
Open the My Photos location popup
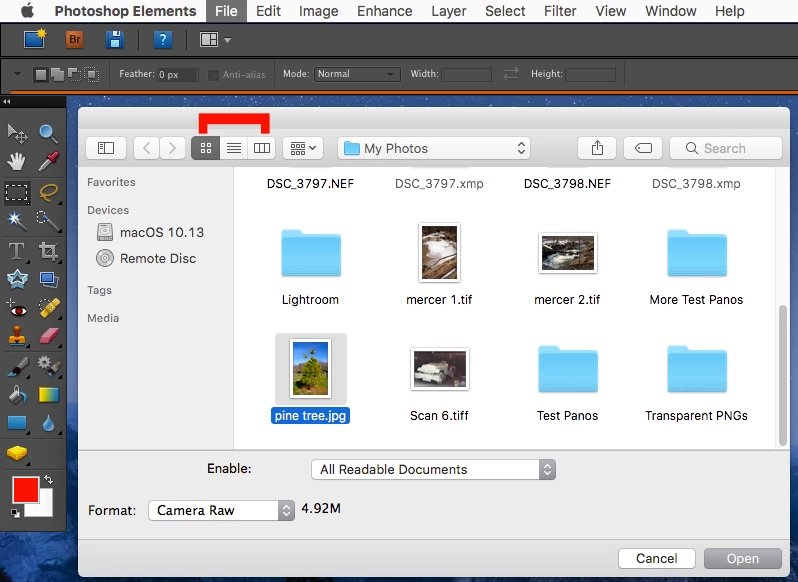(434, 148)
